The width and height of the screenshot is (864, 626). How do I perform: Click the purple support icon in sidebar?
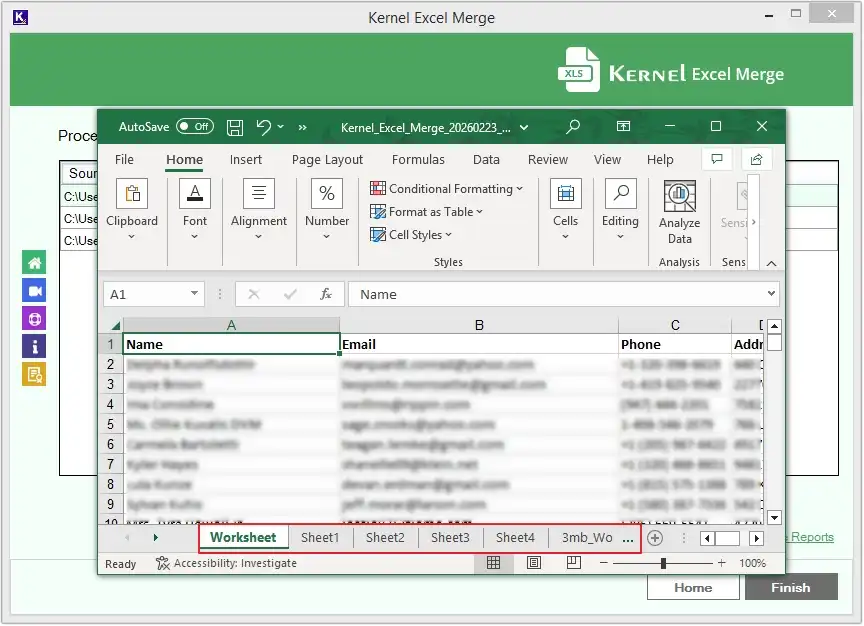[33, 318]
